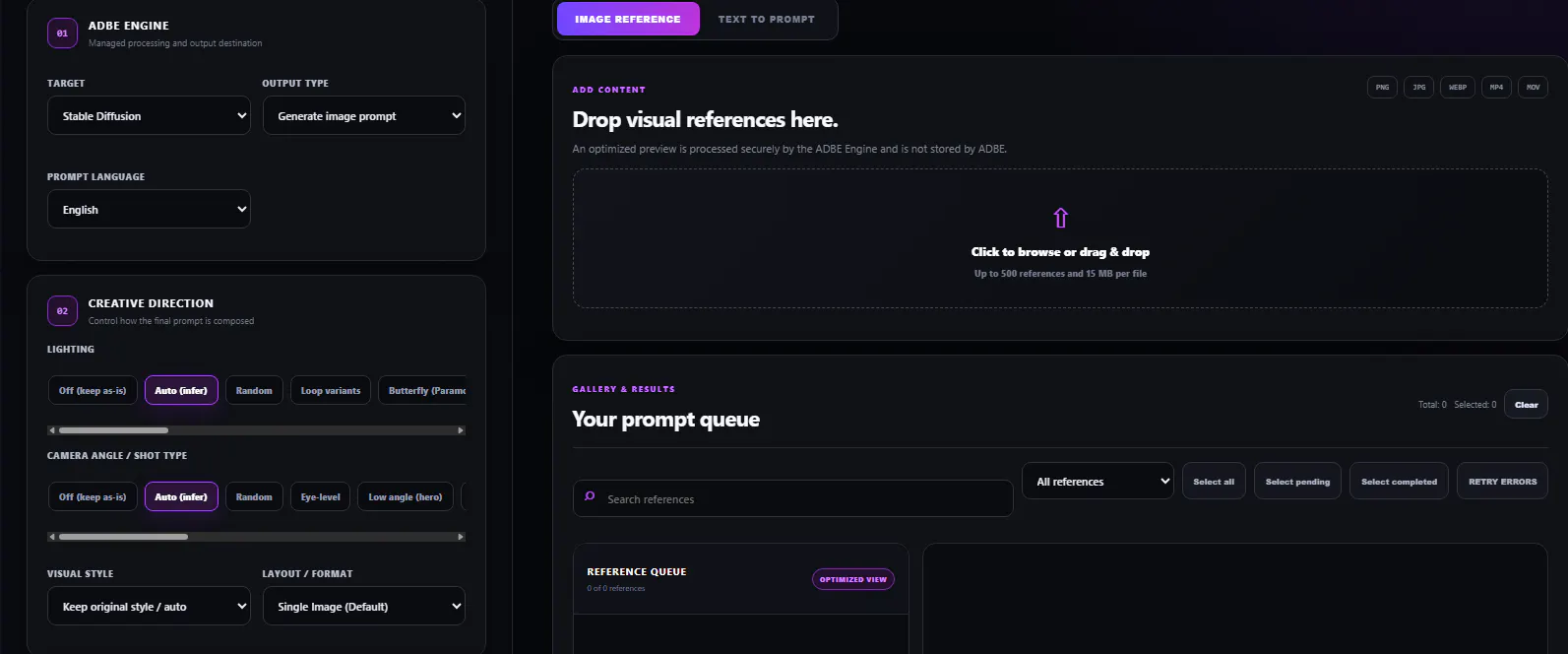Click the MP4 format badge

tap(1496, 88)
